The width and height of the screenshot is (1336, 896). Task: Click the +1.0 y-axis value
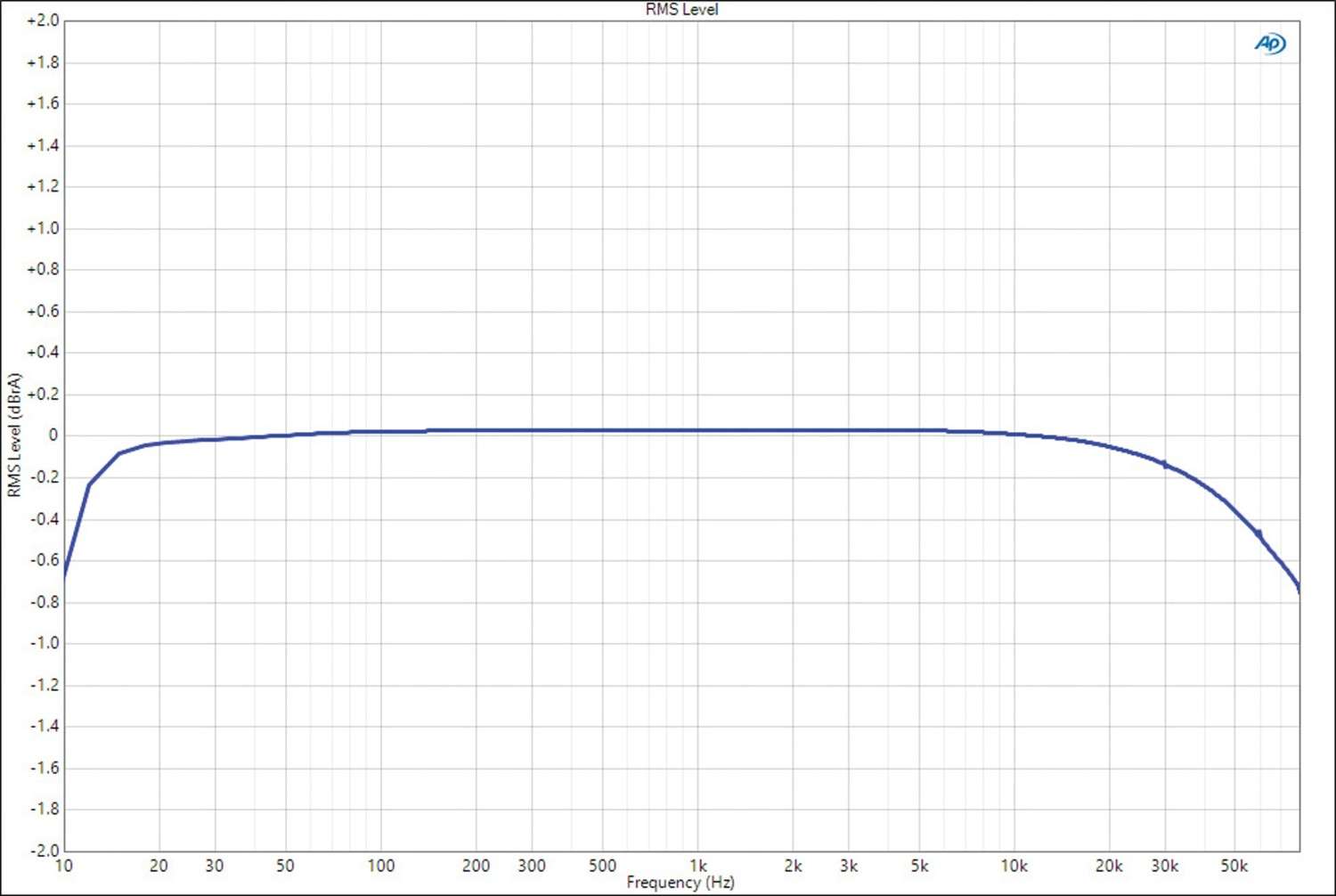(43, 228)
